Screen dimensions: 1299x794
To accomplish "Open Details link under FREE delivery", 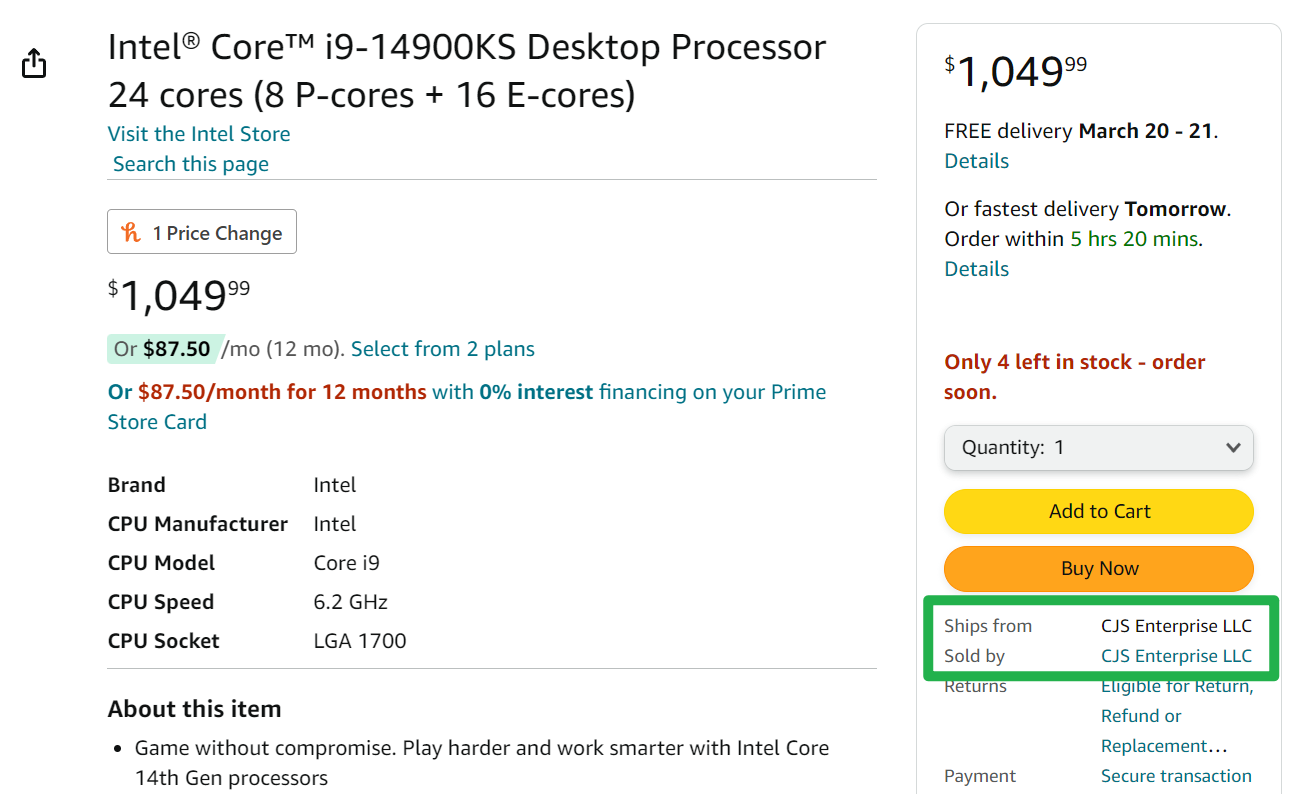I will (976, 161).
